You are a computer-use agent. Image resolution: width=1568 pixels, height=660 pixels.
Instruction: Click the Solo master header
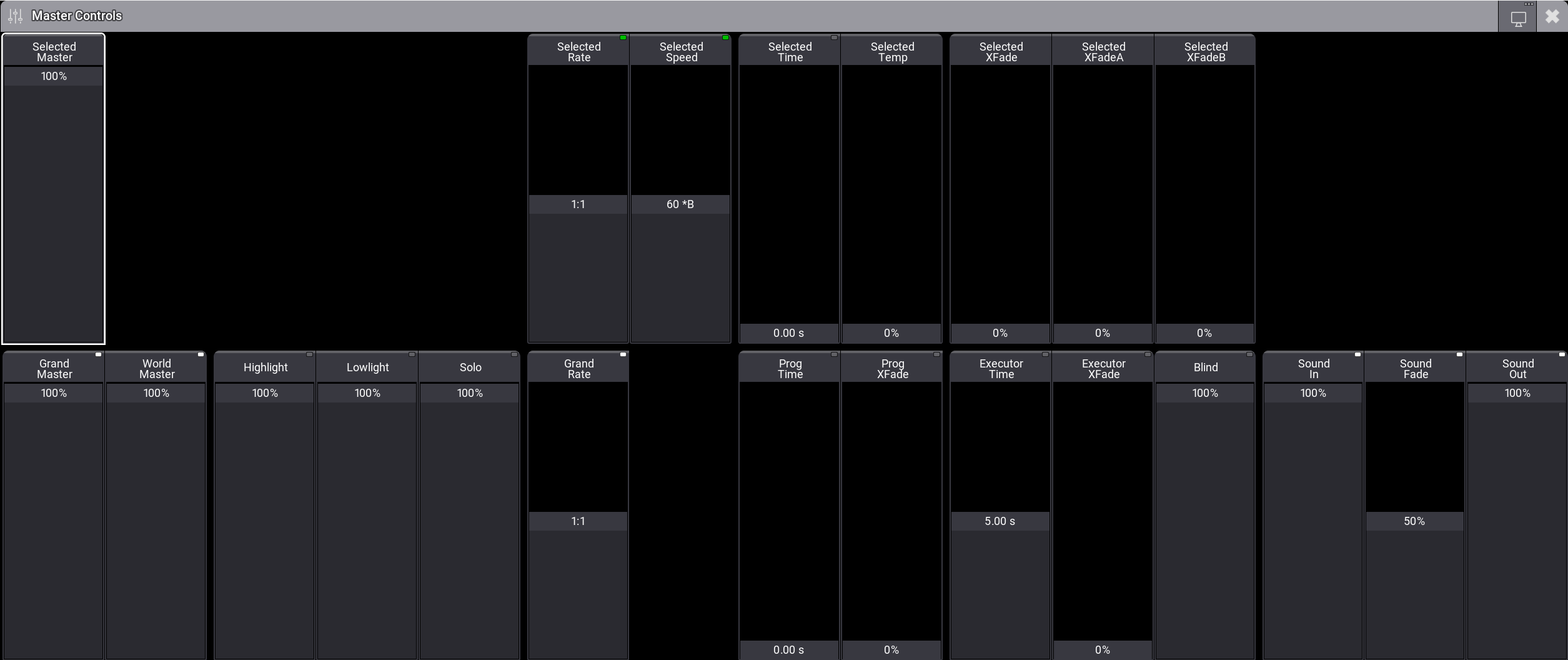pos(470,367)
